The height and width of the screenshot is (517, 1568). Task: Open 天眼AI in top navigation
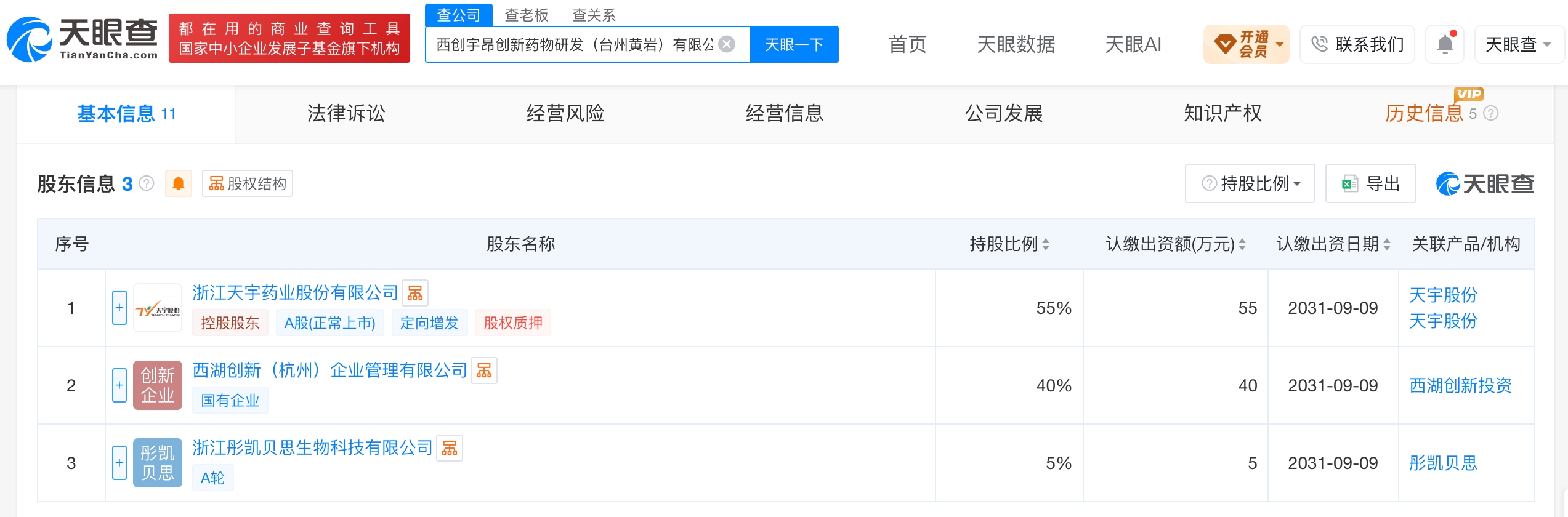click(1133, 44)
